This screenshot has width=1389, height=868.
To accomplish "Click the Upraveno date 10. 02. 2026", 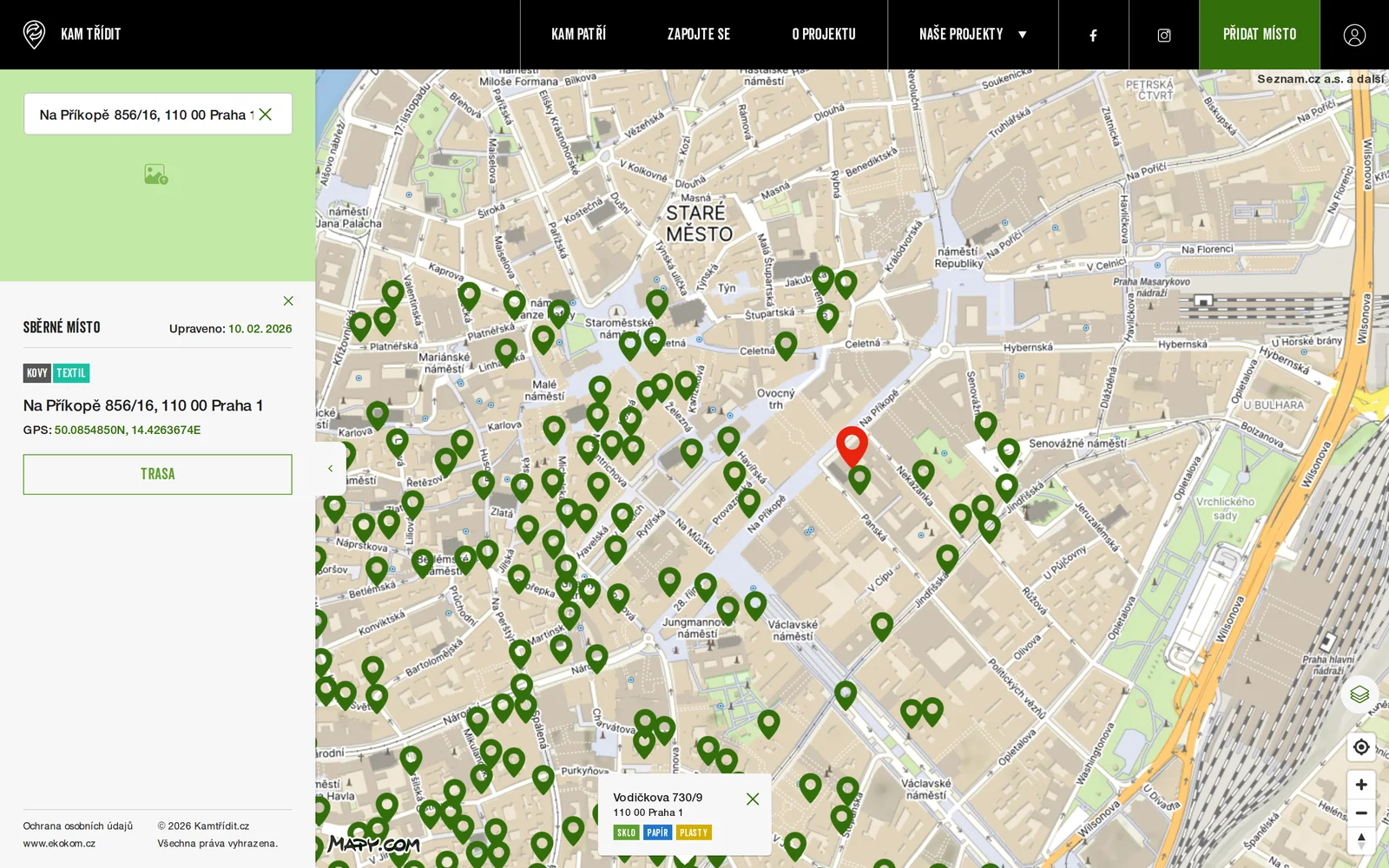I will coord(260,329).
